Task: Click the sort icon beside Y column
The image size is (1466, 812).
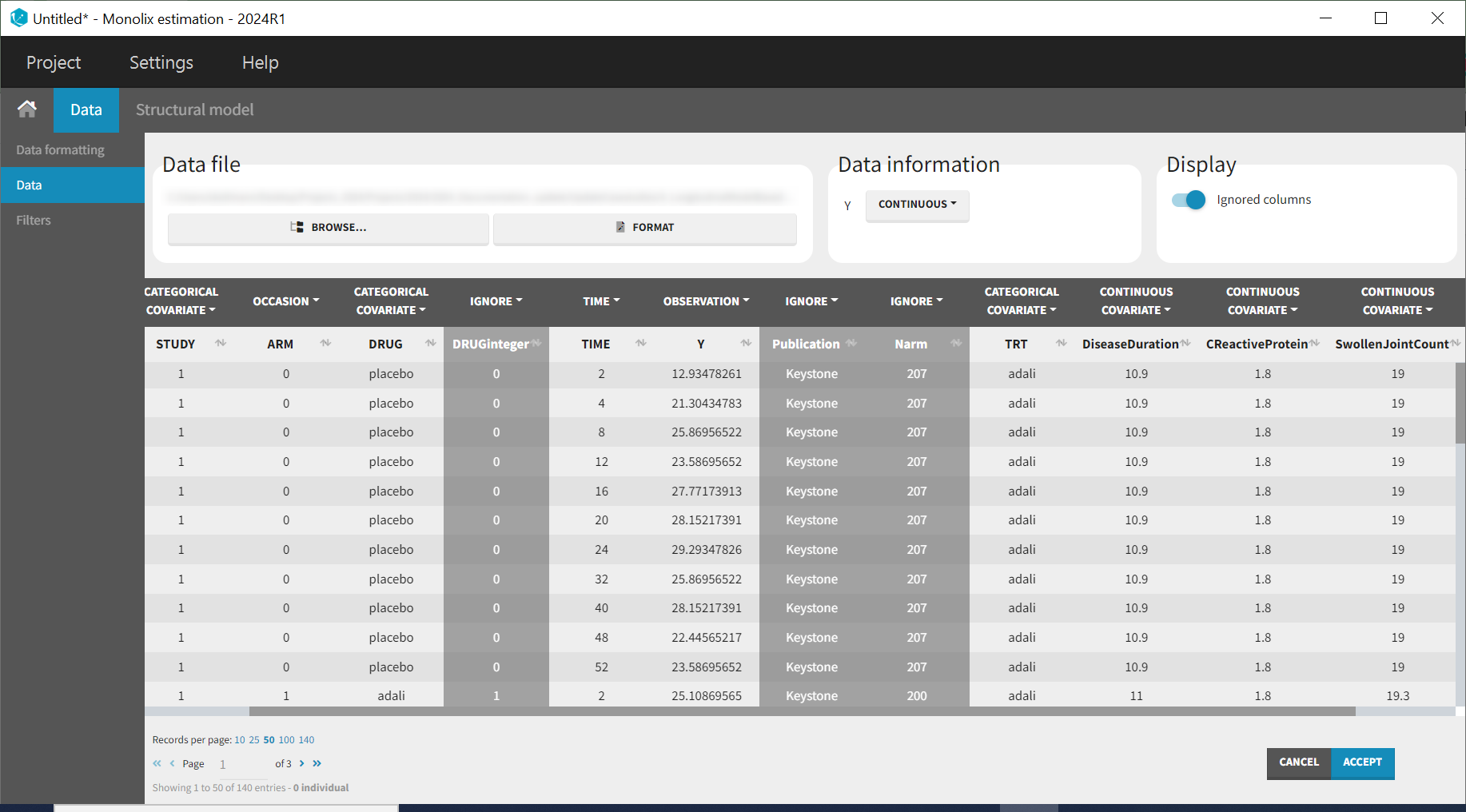Action: pos(746,344)
